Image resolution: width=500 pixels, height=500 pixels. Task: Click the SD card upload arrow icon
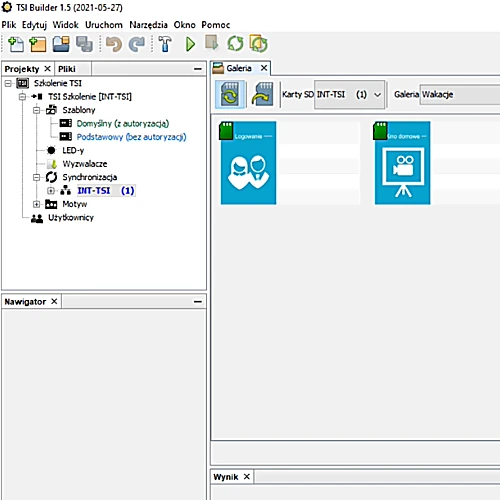tap(262, 94)
